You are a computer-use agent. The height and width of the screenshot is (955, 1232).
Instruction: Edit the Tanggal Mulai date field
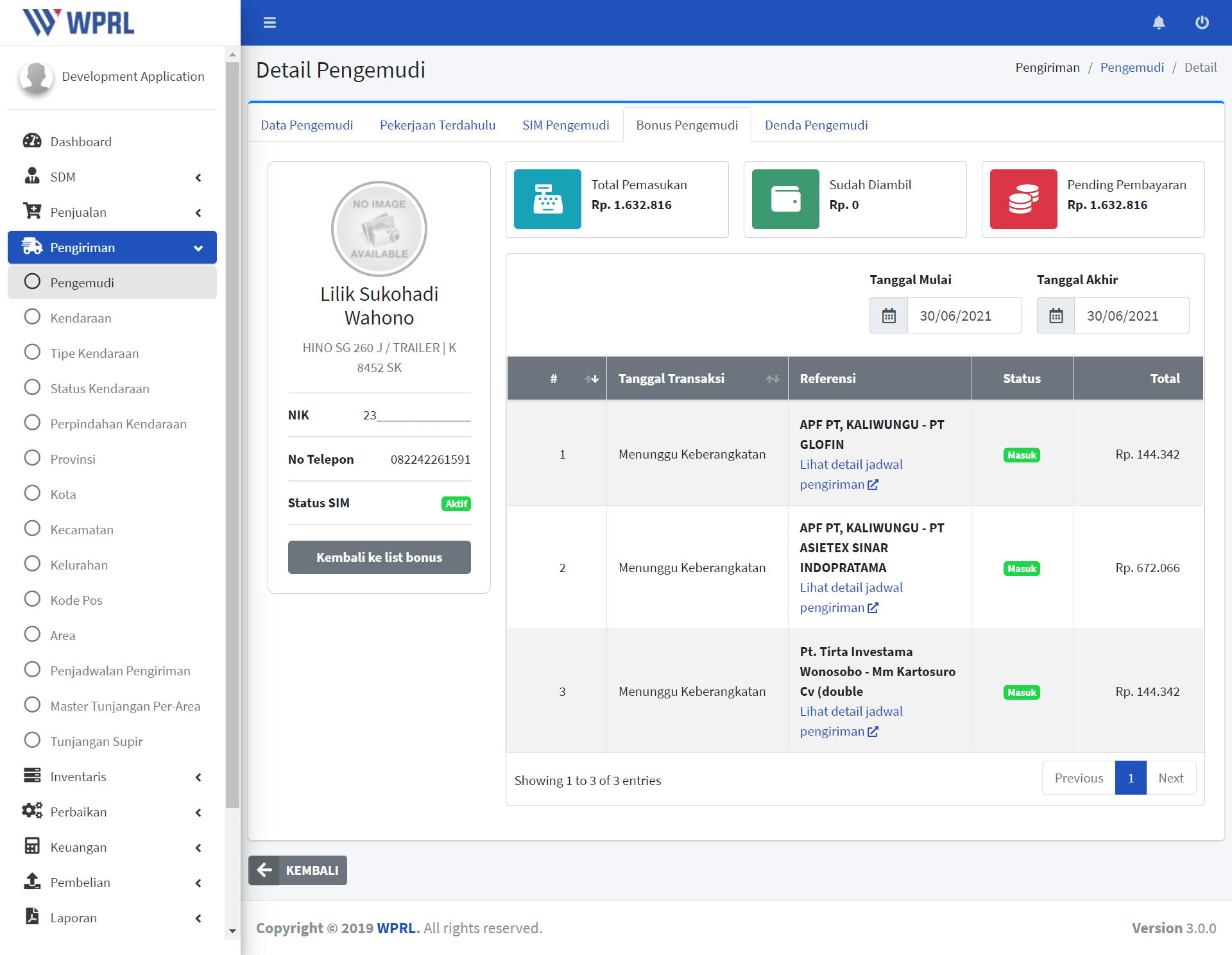click(964, 316)
